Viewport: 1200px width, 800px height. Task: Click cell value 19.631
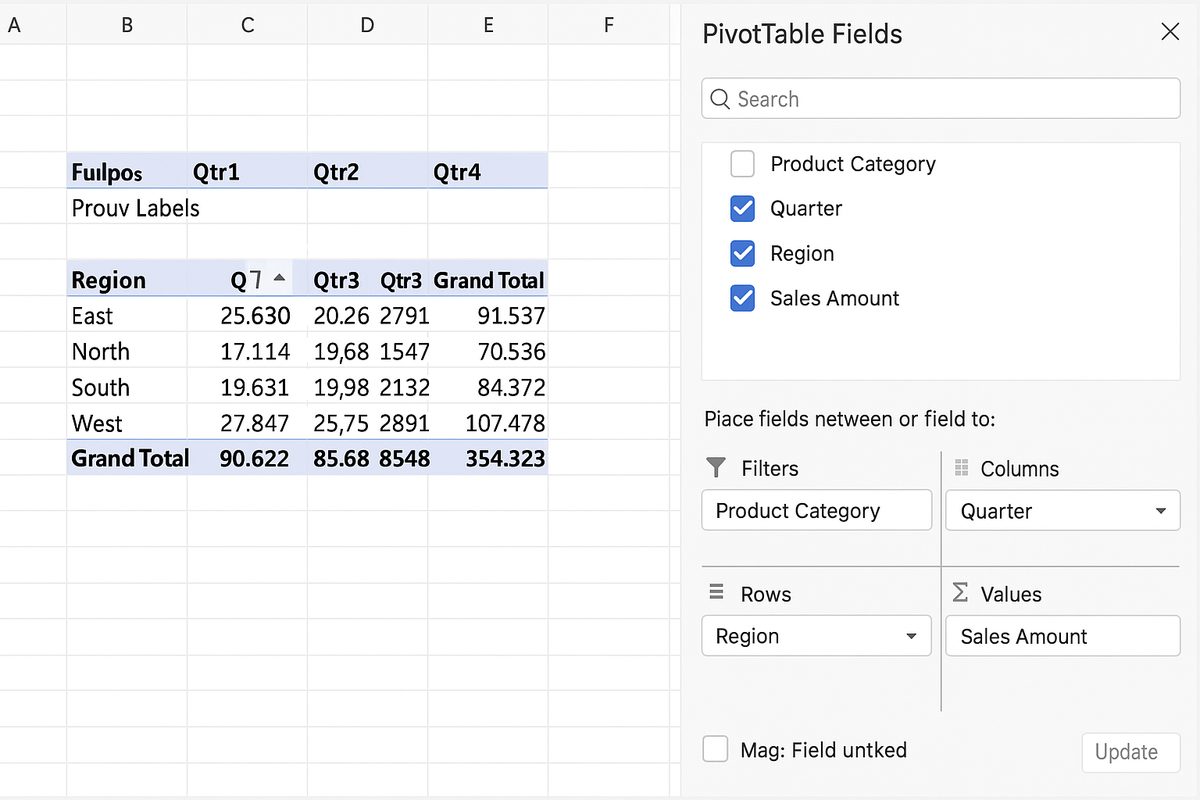255,388
